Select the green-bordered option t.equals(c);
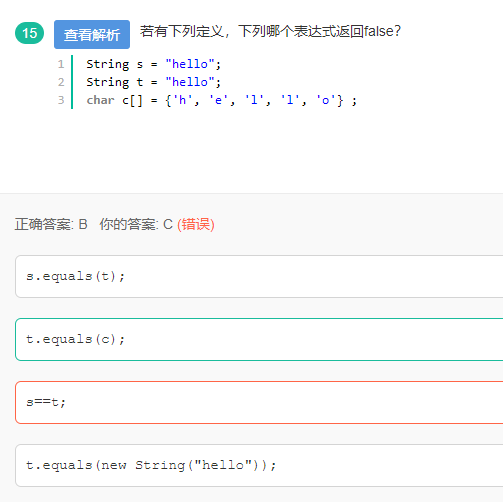This screenshot has width=503, height=502. (x=259, y=339)
